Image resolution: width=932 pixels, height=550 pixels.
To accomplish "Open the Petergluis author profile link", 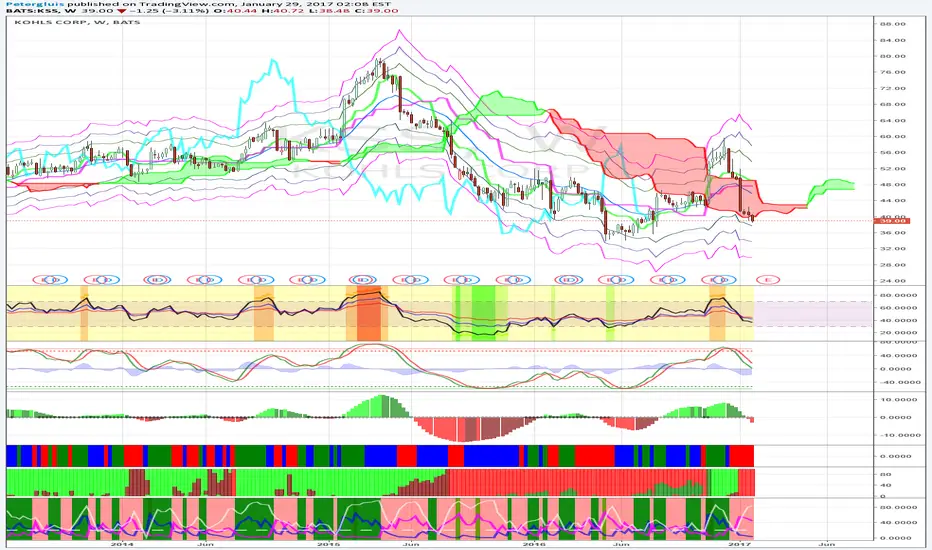I will [x=33, y=4].
